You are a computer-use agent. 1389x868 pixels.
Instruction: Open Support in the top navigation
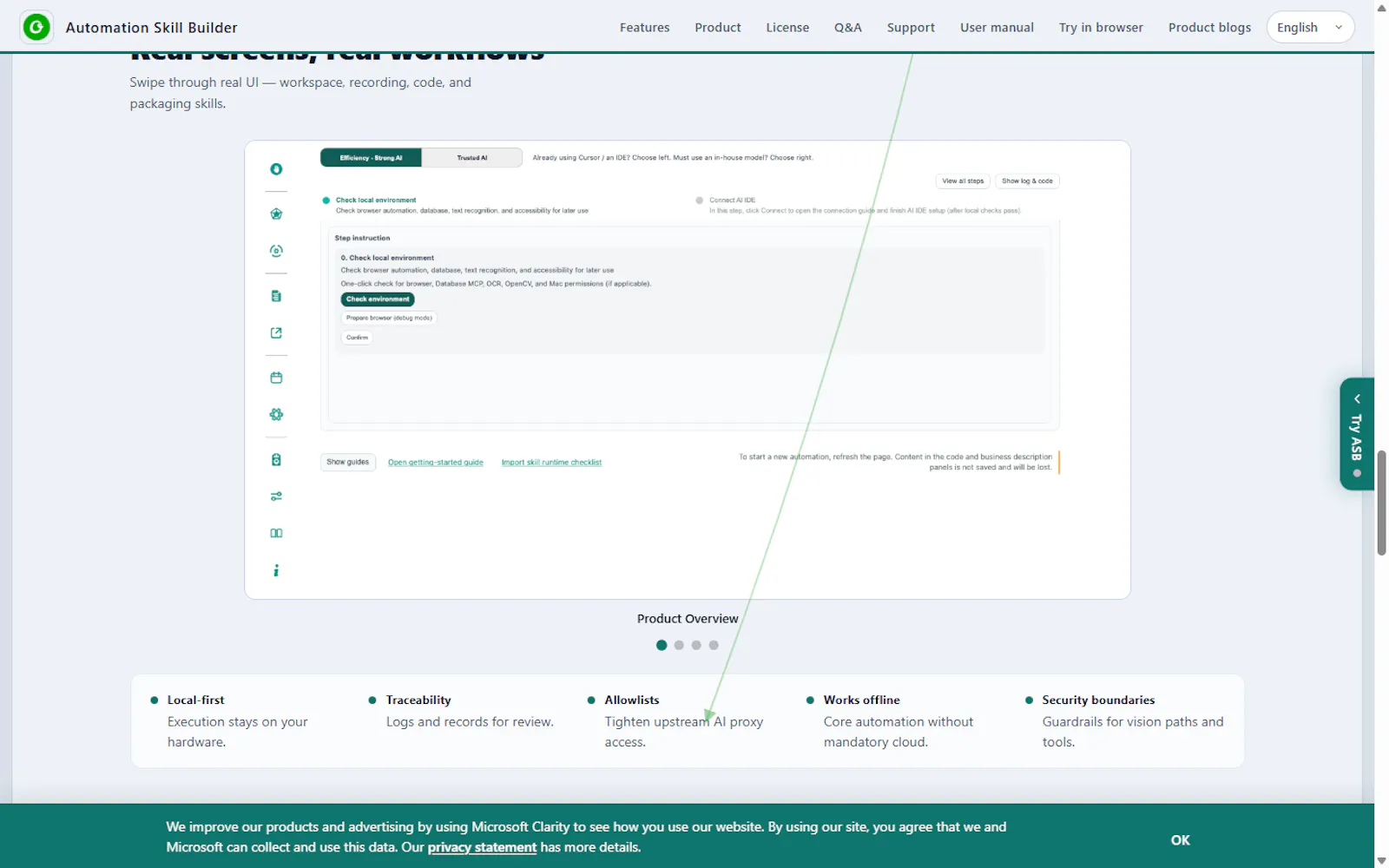pyautogui.click(x=911, y=28)
